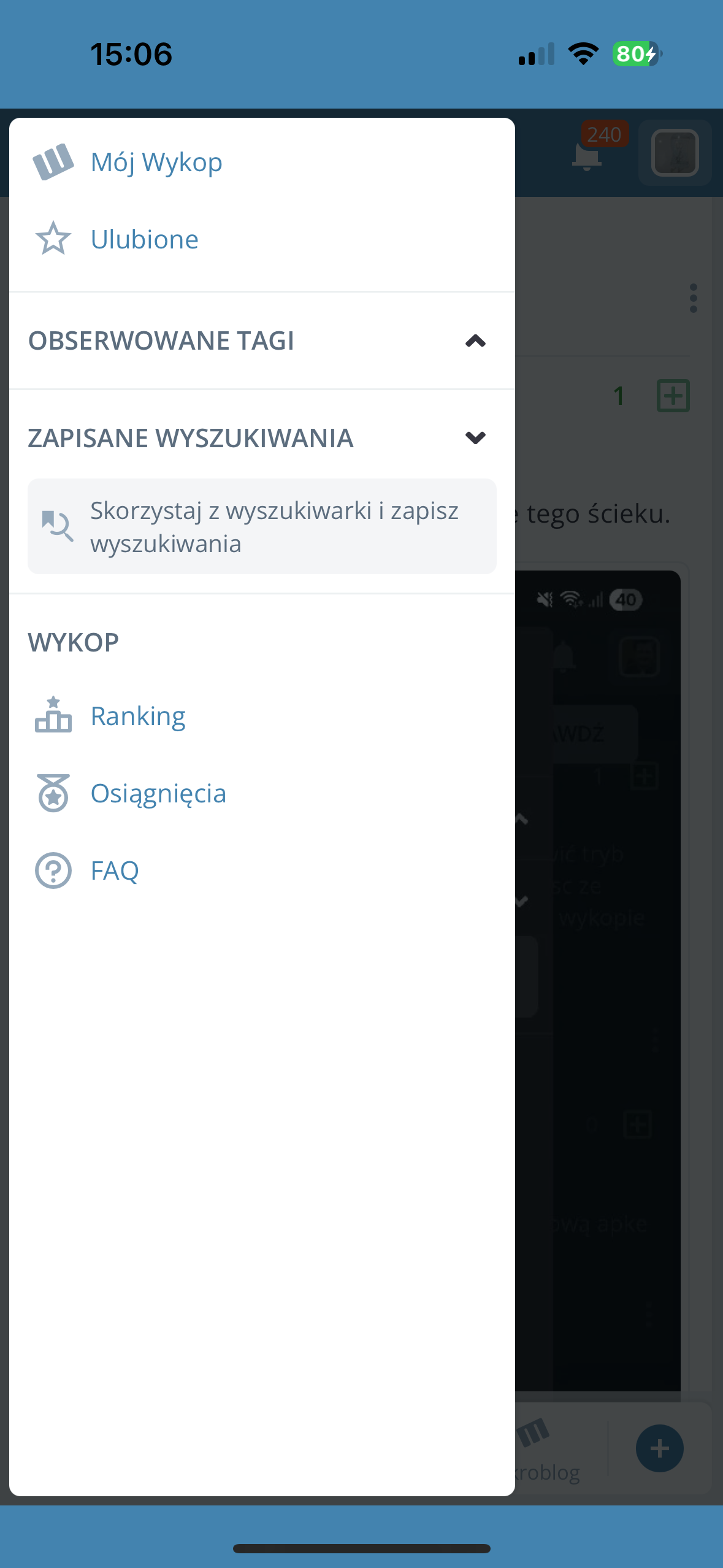Open the user avatar profile menu
Screen dimensions: 723x1568
(675, 153)
